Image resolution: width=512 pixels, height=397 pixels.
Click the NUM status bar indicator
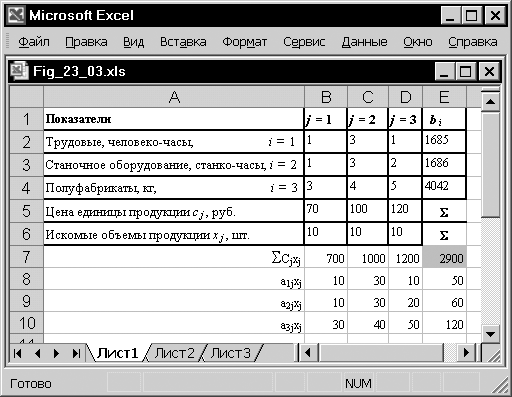(x=358, y=383)
